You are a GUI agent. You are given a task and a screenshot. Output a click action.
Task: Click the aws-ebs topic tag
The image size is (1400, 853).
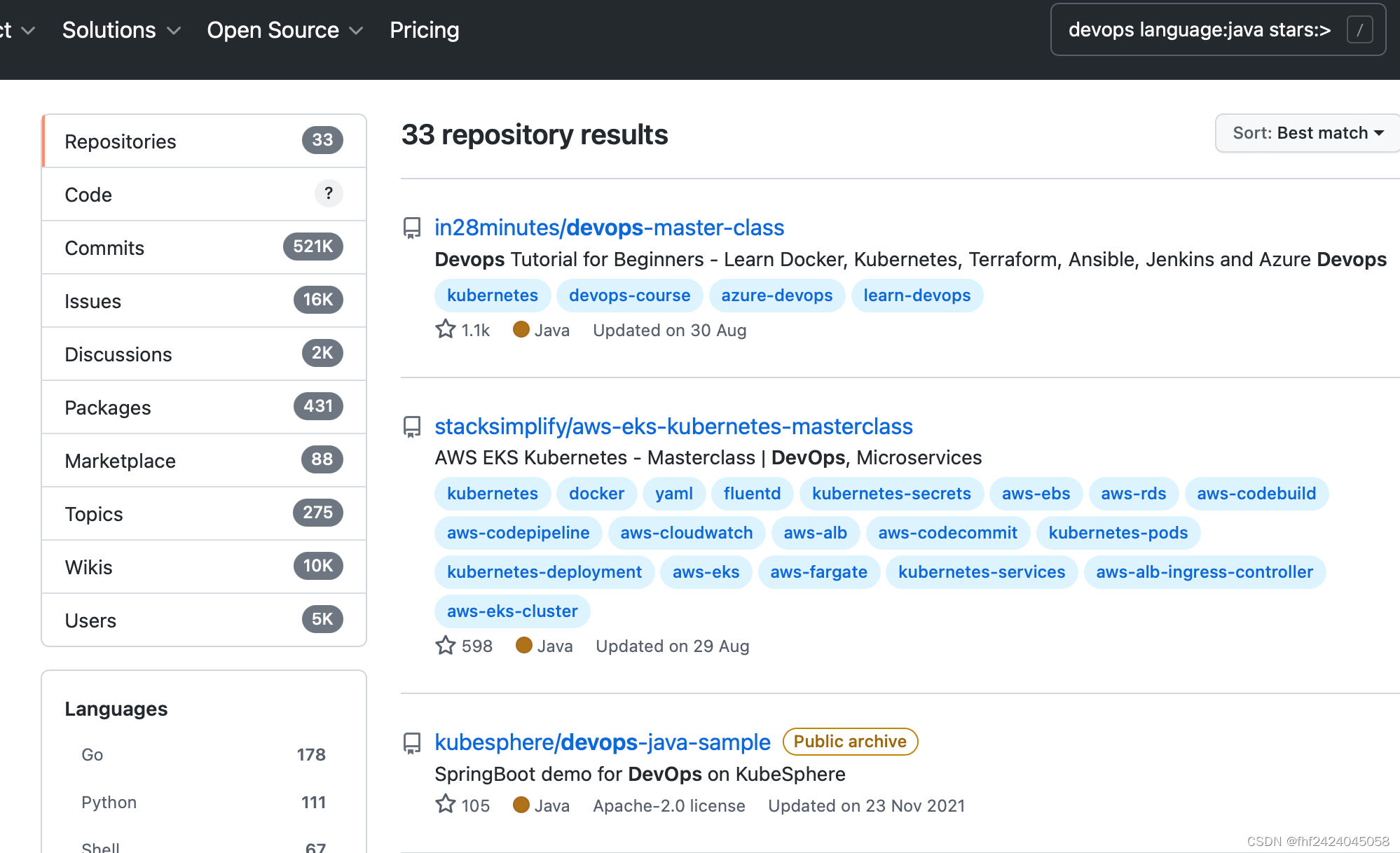[1036, 494]
